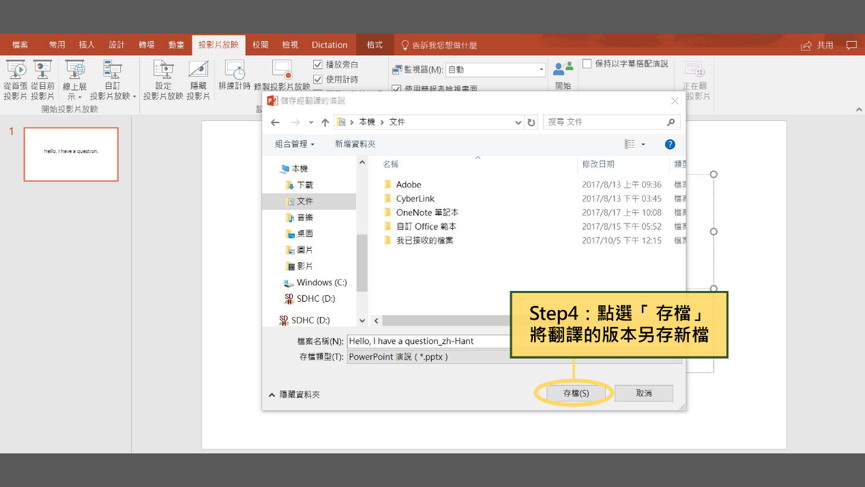Click the 檔案名稱 input field

pyautogui.click(x=429, y=341)
